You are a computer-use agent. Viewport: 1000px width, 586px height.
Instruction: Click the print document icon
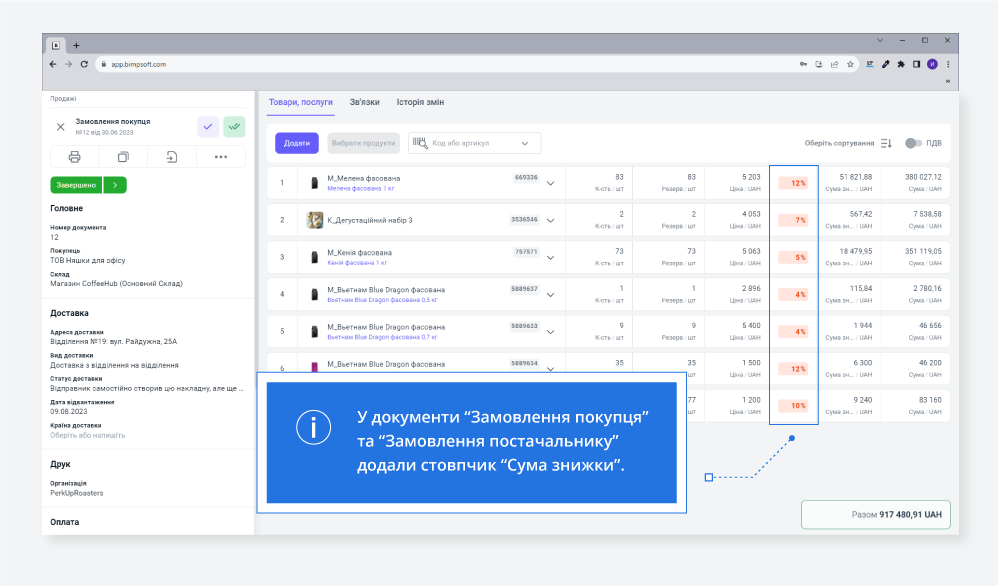pos(74,157)
